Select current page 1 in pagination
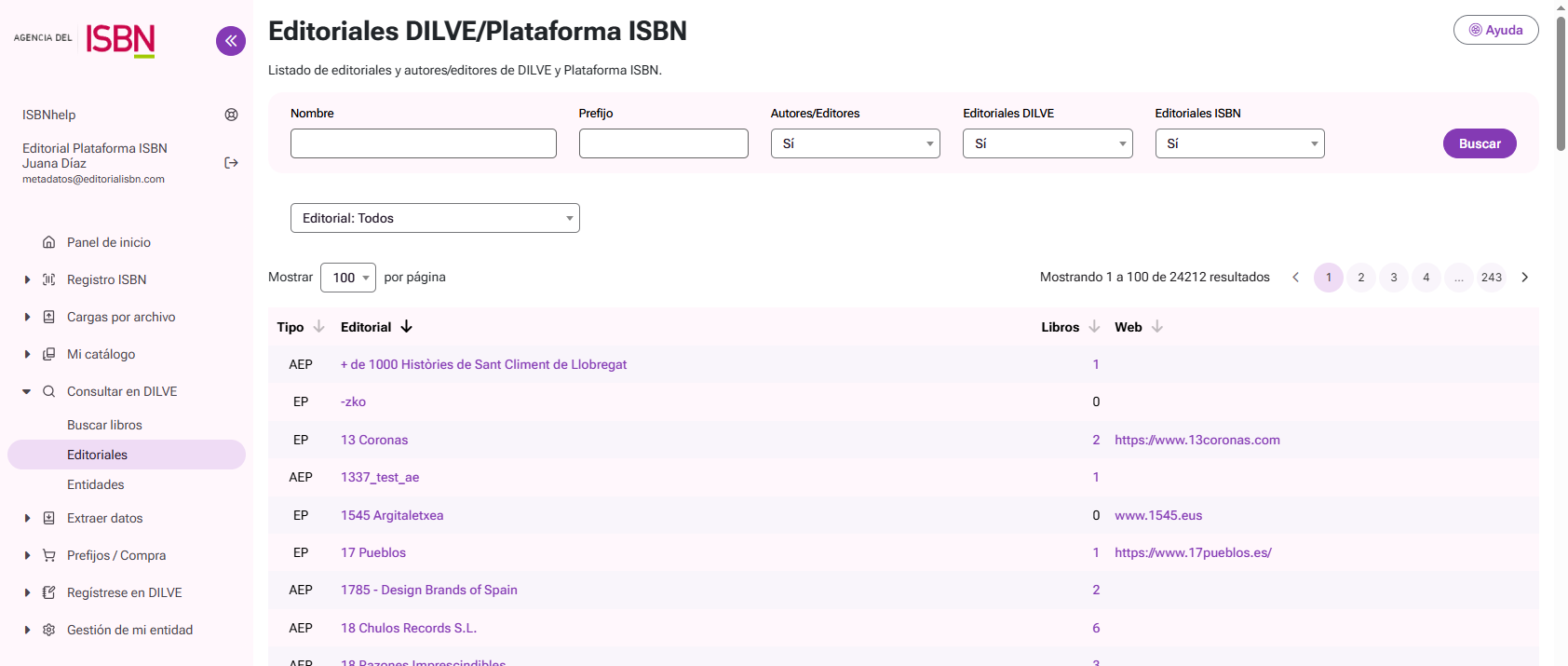Screen dimensions: 1568x666 (1329, 278)
